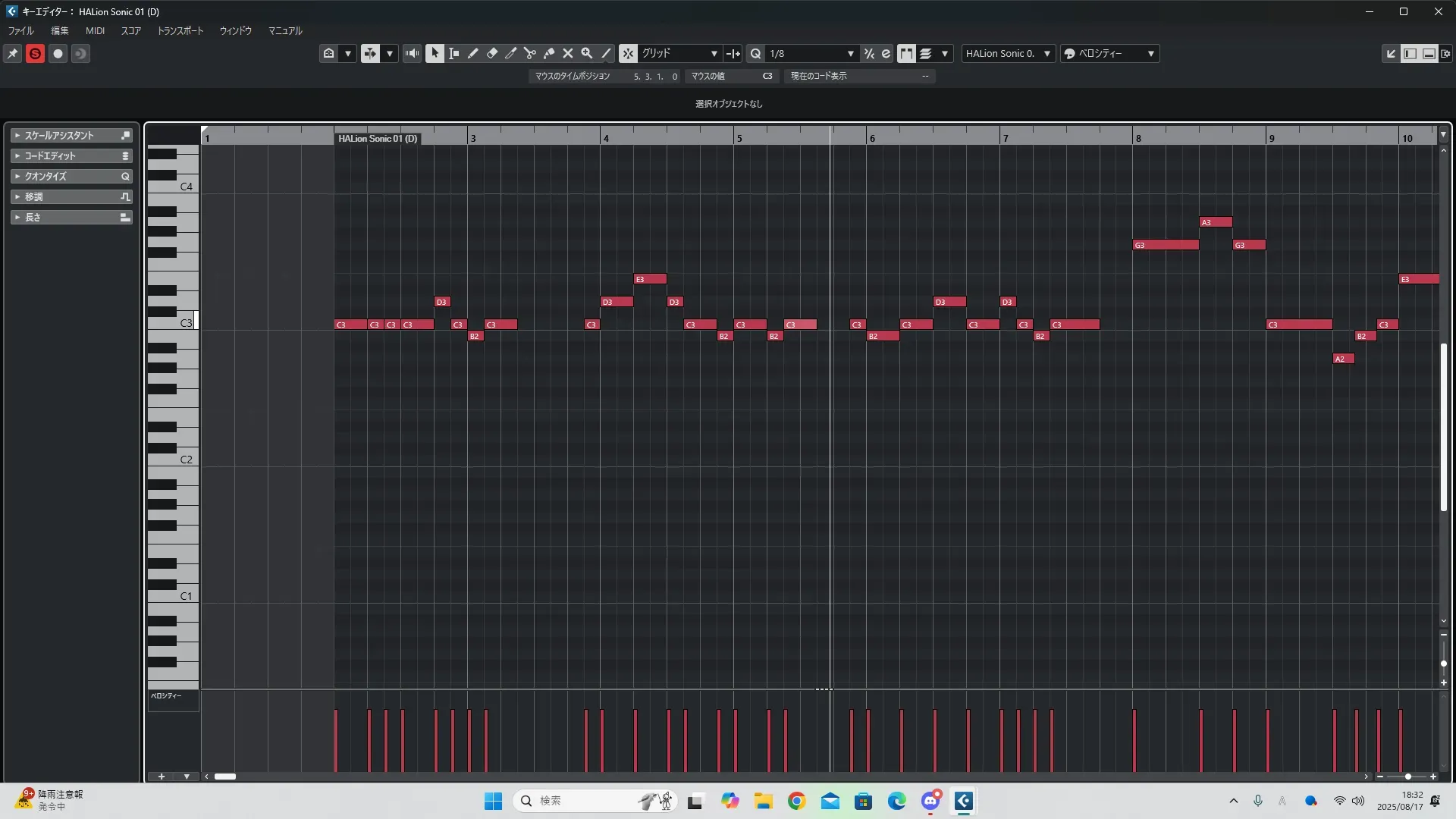Select the Glue tool
This screenshot has width=1456, height=819.
click(548, 53)
